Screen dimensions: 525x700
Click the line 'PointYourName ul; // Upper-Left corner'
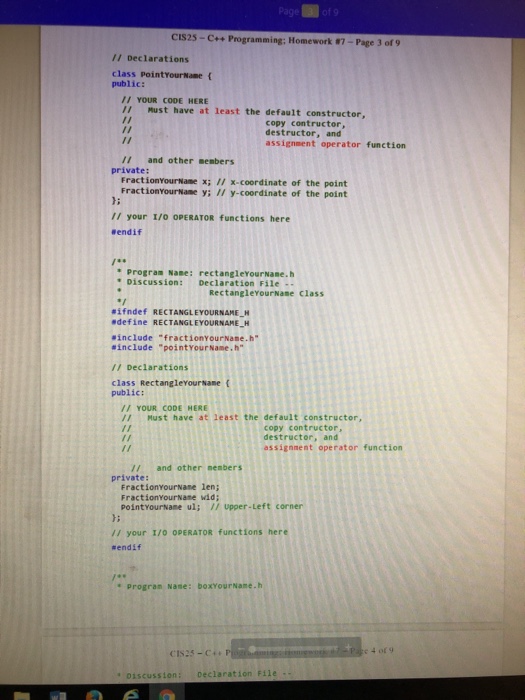click(212, 507)
